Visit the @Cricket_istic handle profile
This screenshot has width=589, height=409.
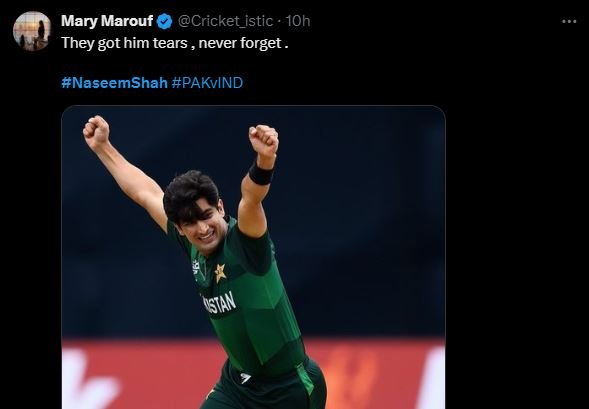225,21
